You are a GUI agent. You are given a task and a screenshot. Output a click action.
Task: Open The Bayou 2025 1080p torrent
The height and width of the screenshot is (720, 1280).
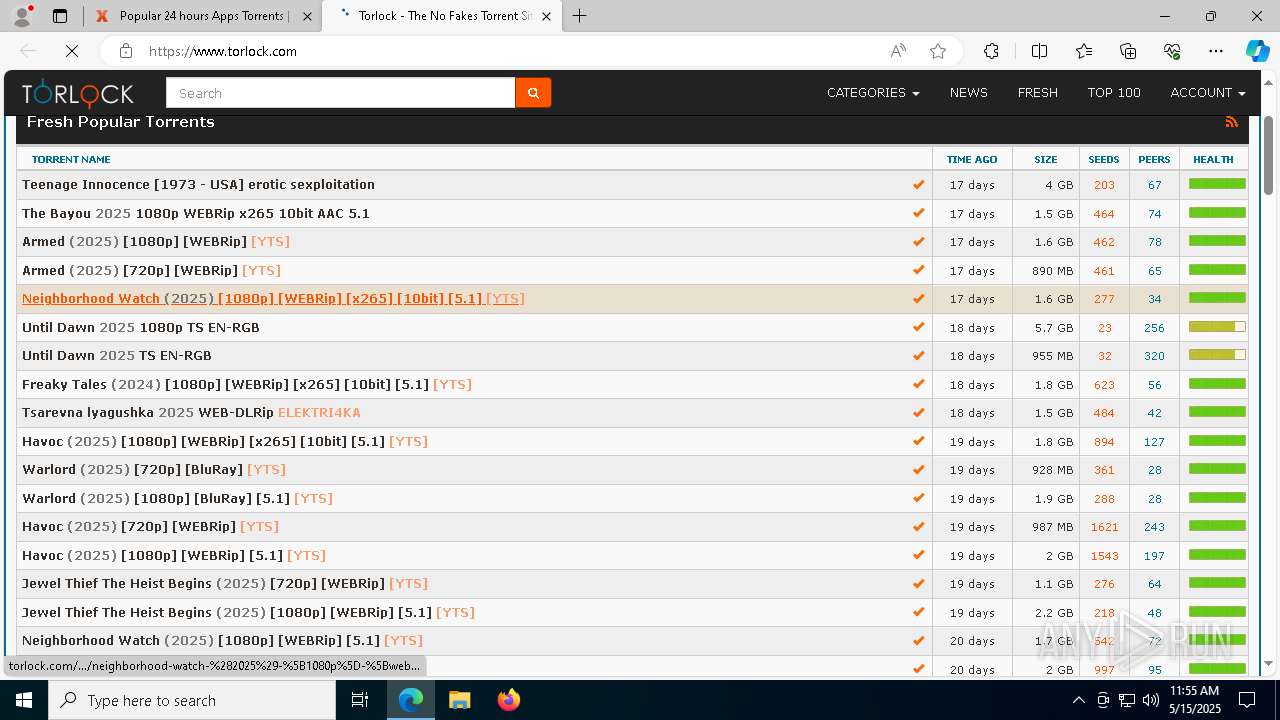coord(196,213)
